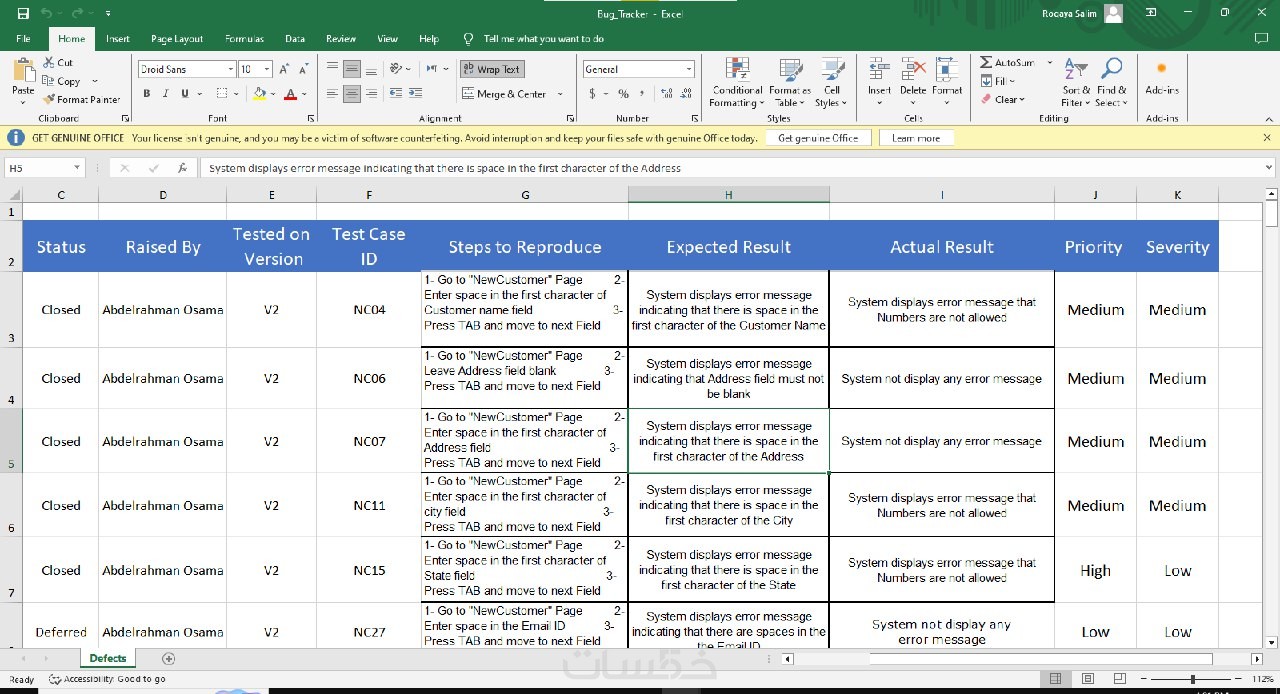
Task: Expand the Merge & Center dropdown arrow
Action: click(x=559, y=94)
